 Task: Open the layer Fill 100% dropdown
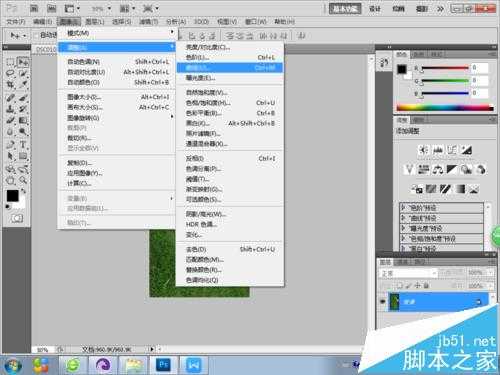coord(491,286)
